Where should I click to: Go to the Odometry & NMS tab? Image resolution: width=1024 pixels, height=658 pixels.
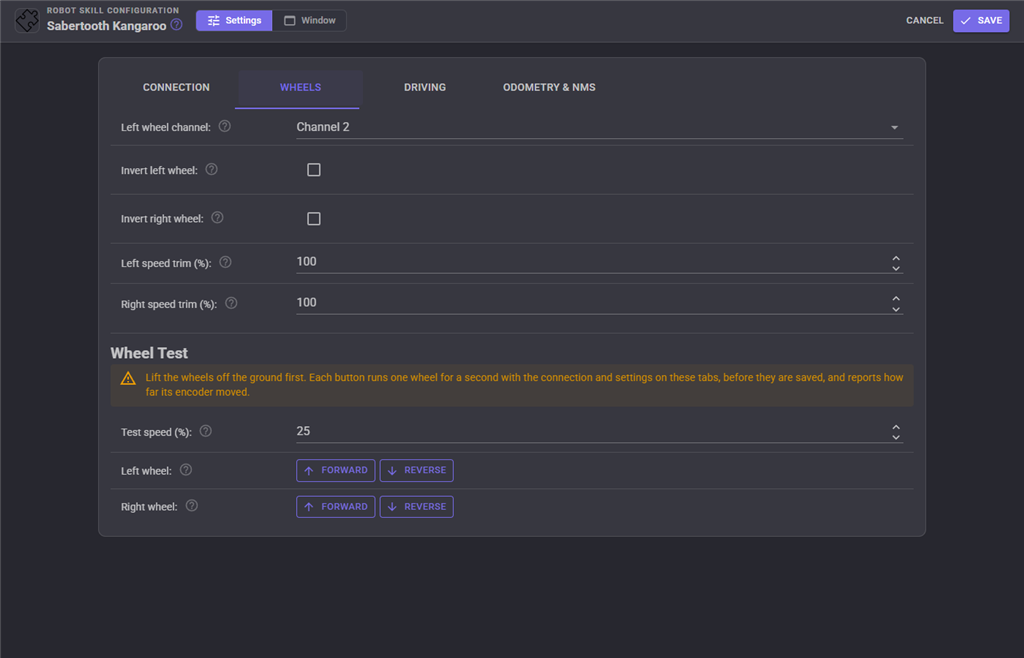549,87
